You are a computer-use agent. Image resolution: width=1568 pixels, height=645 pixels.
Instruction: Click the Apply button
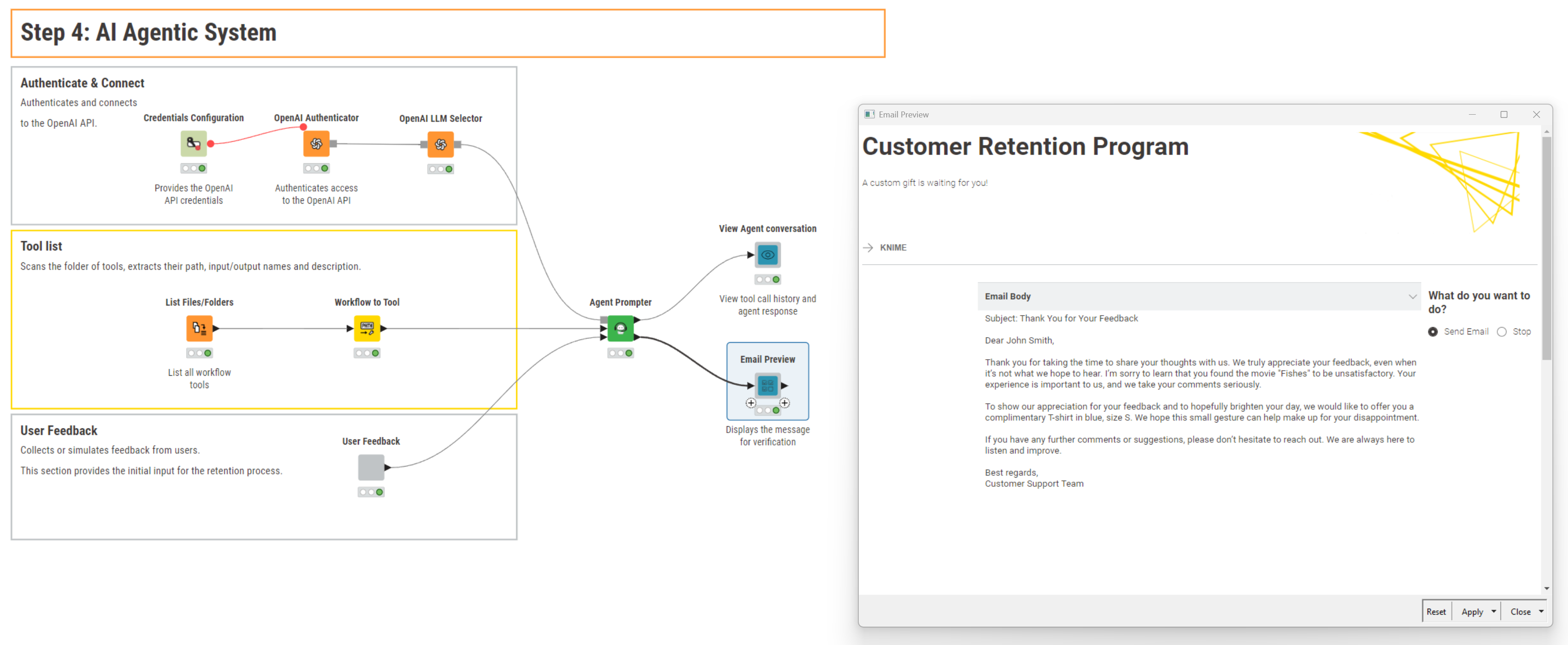(x=1472, y=612)
